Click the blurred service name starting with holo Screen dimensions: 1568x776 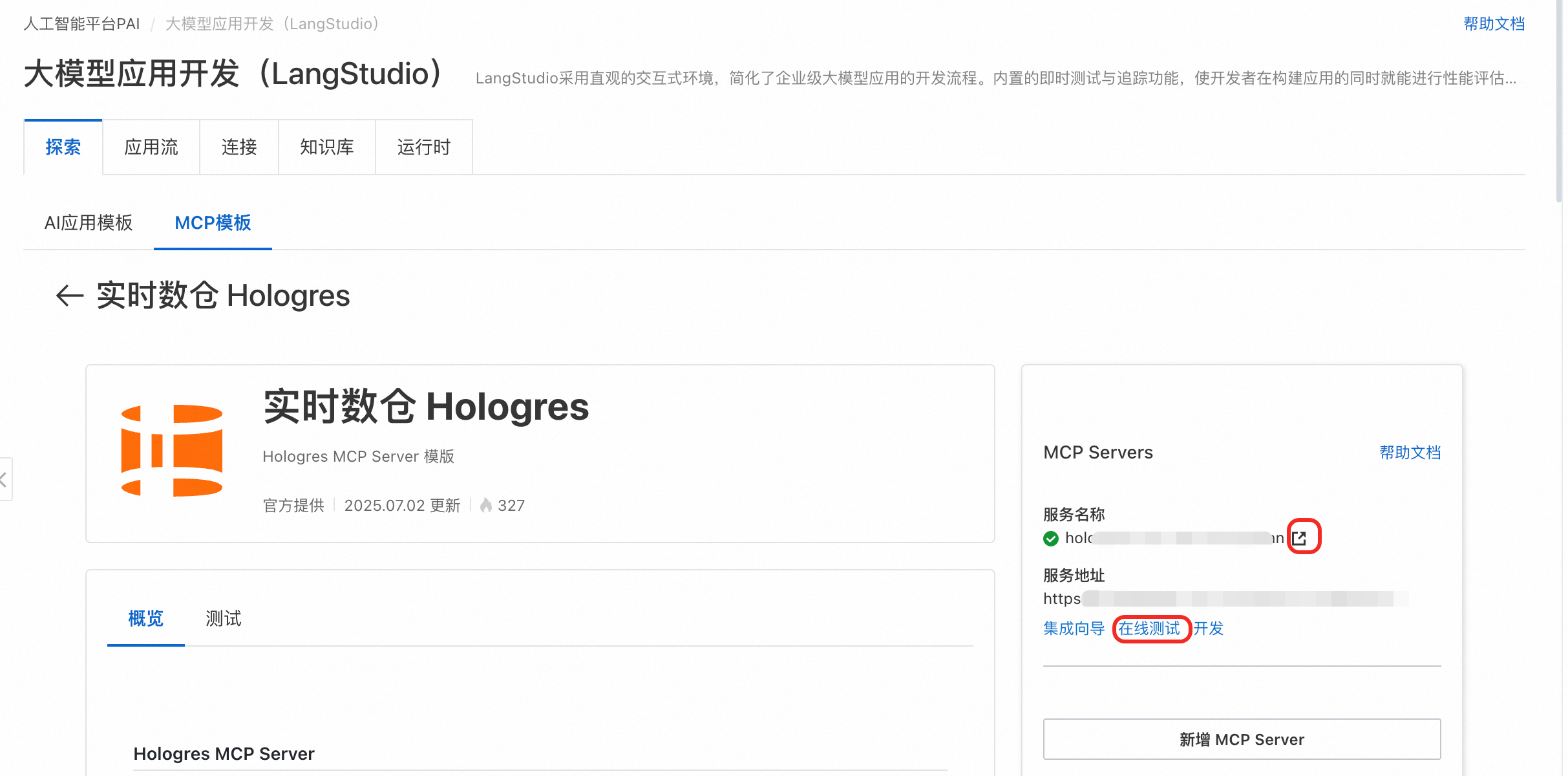click(x=1174, y=538)
